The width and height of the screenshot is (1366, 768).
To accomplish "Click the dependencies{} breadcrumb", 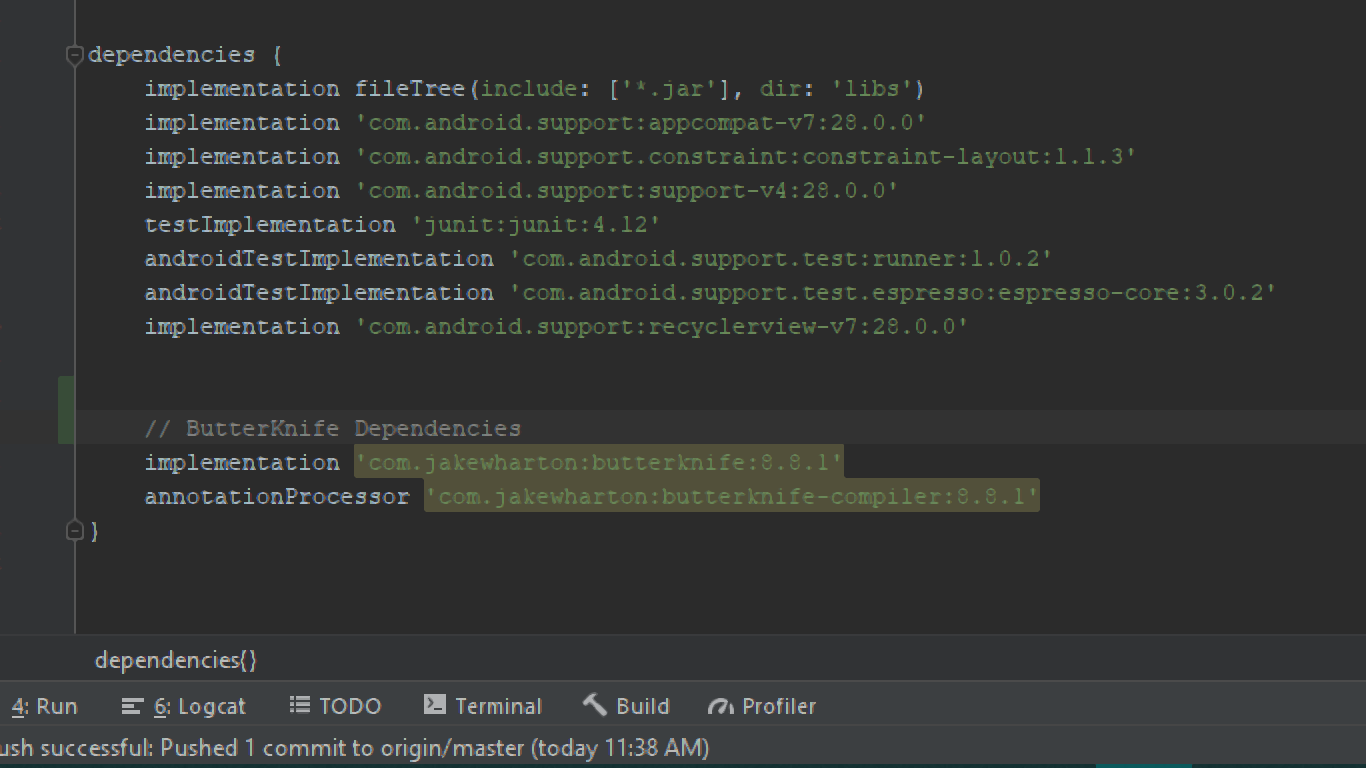I will coord(176,660).
